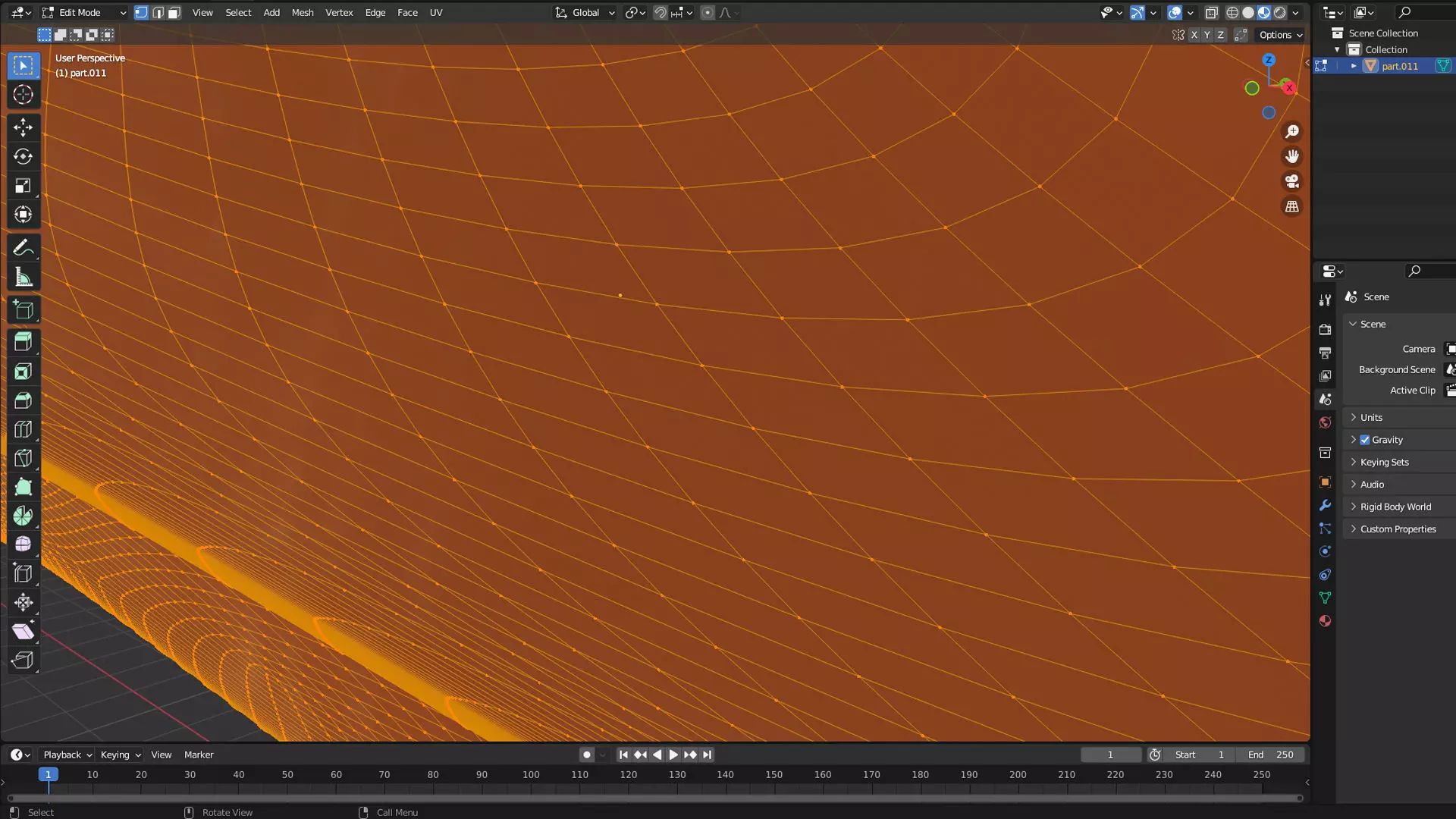Toggle camera view in viewport
This screenshot has height=819, width=1456.
(1291, 181)
